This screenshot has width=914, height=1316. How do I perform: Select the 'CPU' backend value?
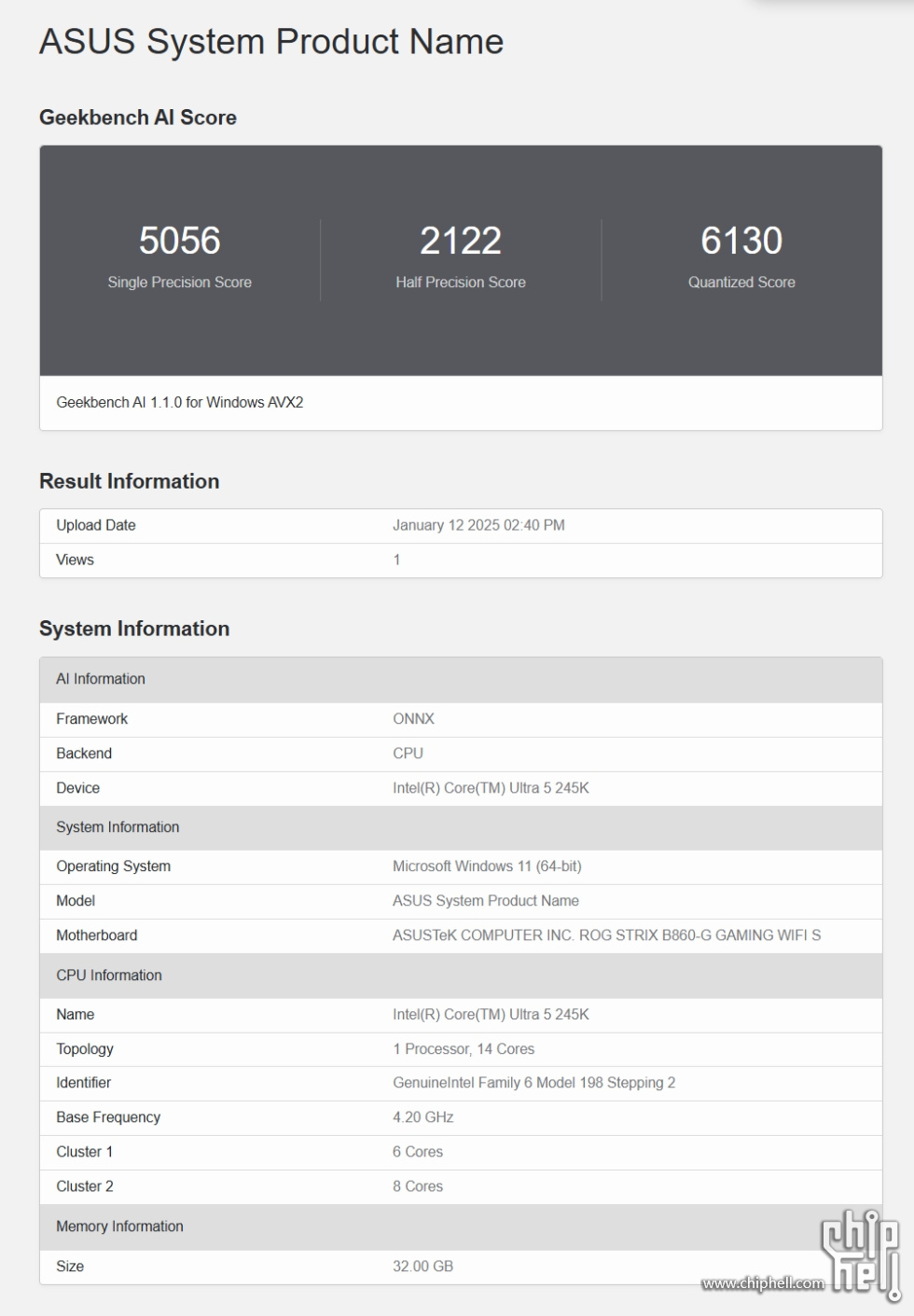pyautogui.click(x=408, y=754)
